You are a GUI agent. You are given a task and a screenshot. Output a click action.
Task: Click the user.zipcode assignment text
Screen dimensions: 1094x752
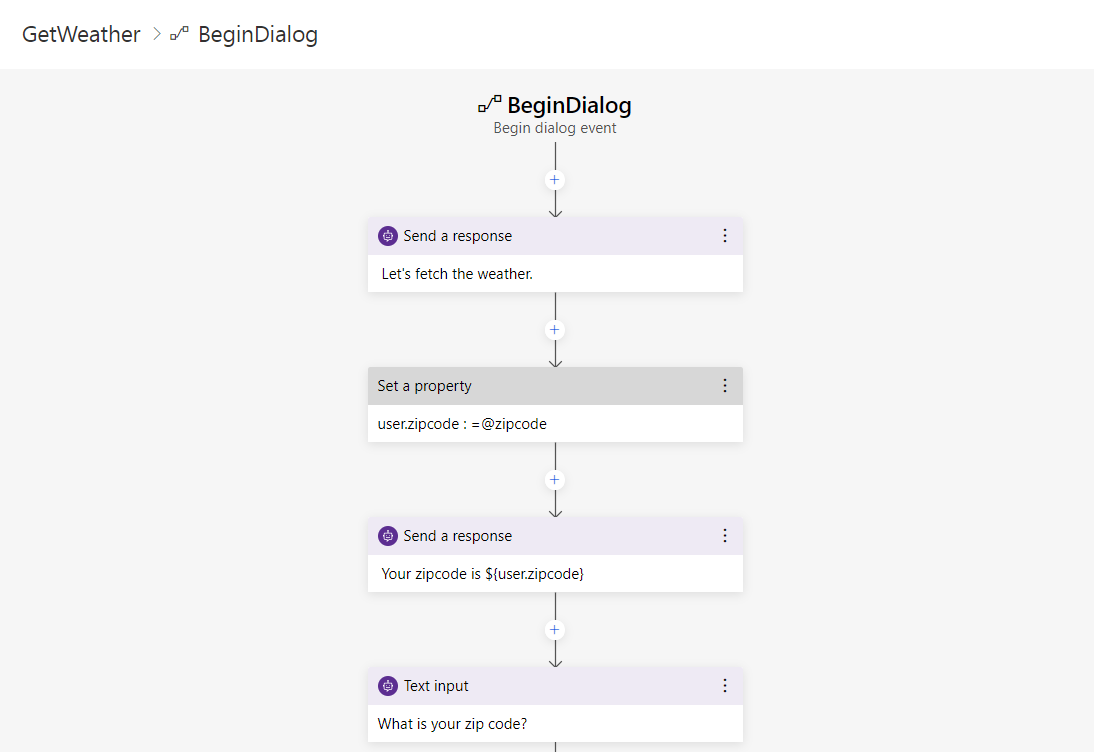pos(462,423)
